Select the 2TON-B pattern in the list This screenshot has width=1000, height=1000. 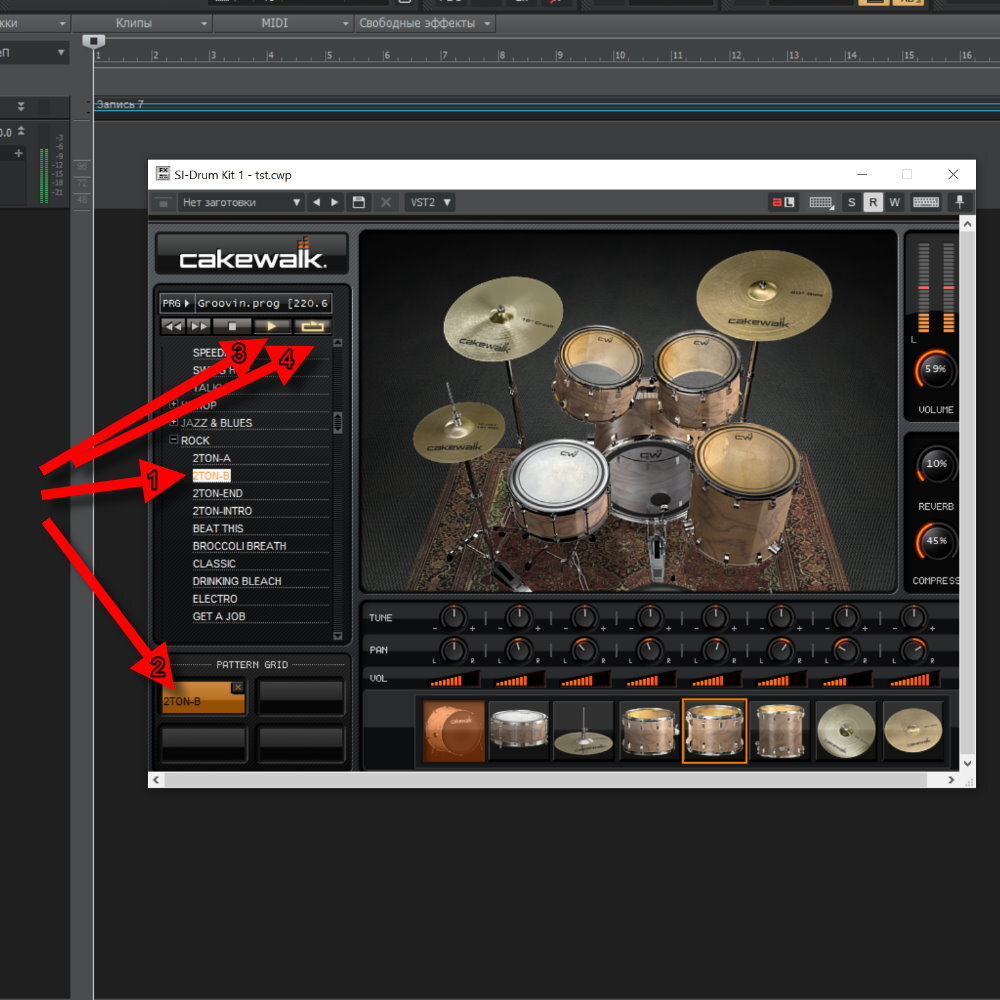coord(211,476)
